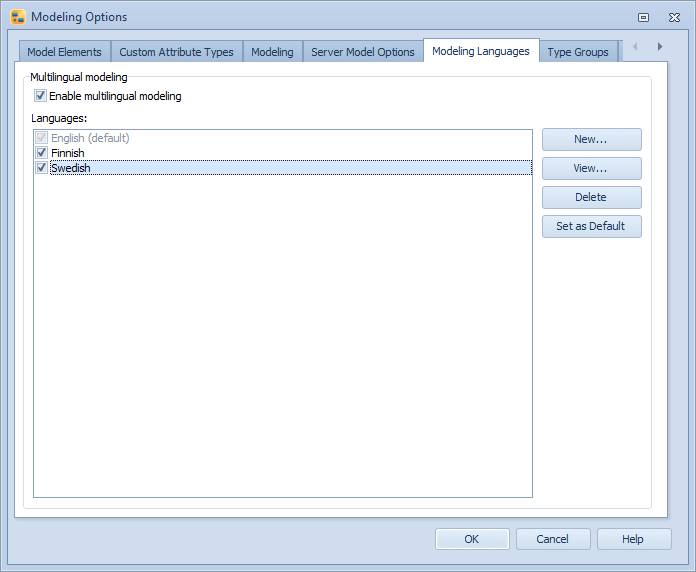Uncheck the Swedish language checkbox

coord(42,168)
